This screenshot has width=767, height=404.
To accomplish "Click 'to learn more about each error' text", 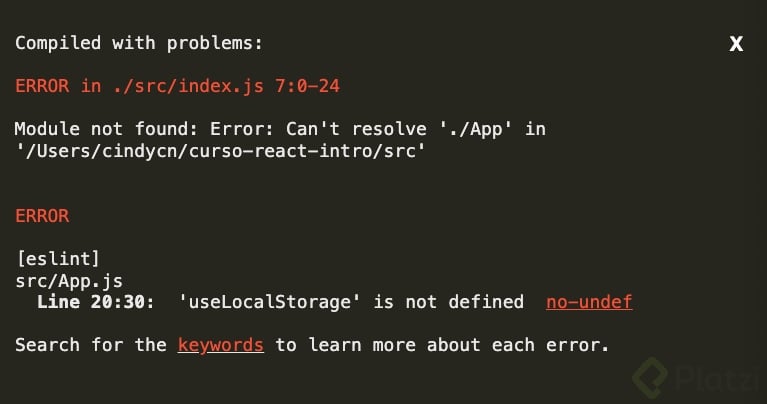I will (x=442, y=345).
